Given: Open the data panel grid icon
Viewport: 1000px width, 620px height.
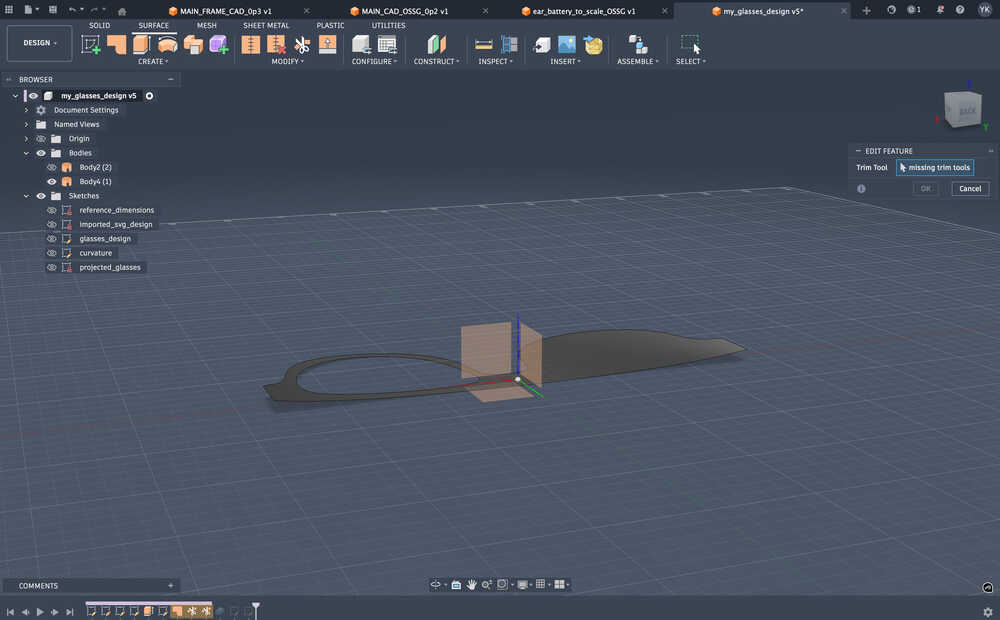Looking at the screenshot, I should click(x=9, y=10).
